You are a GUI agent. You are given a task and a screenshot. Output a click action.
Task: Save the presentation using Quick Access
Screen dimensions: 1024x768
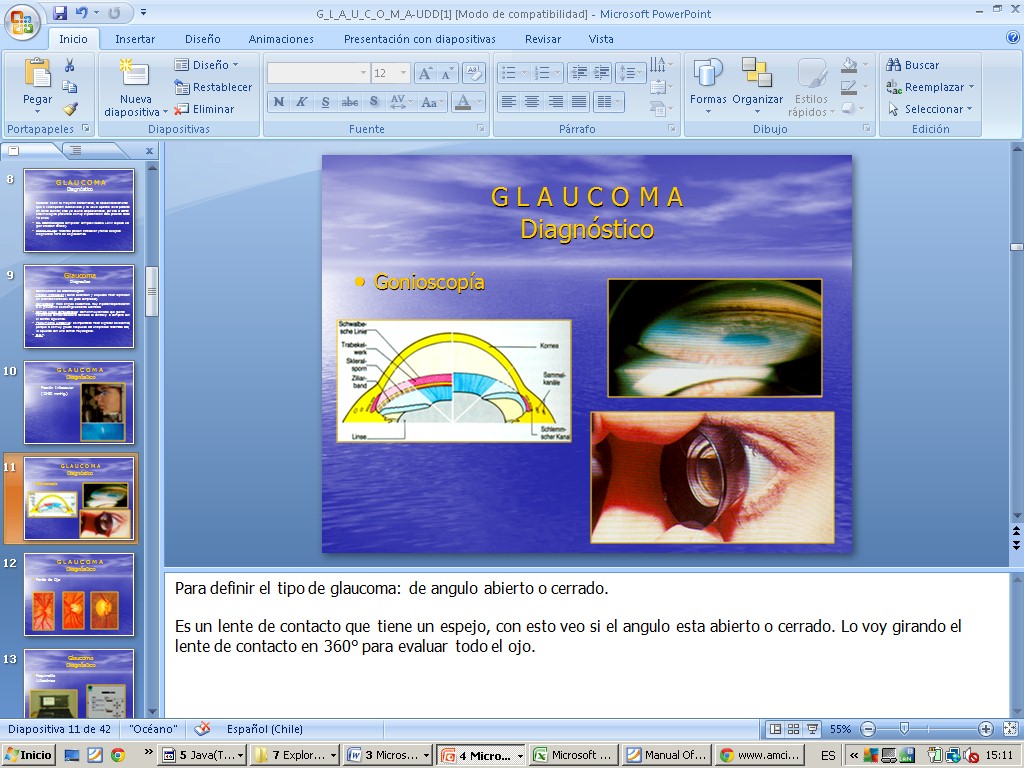(60, 14)
